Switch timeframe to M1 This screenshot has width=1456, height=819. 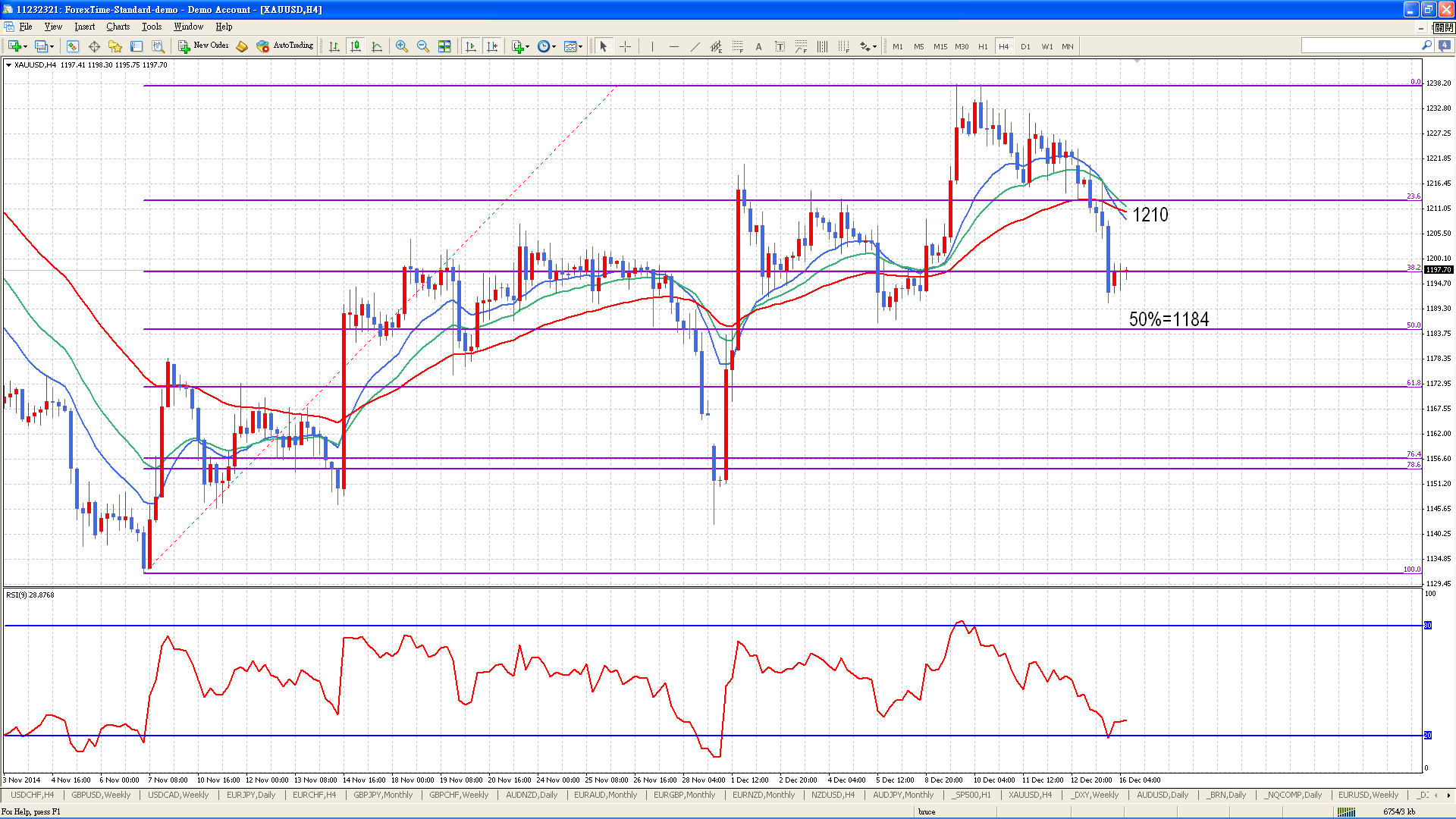click(x=898, y=46)
